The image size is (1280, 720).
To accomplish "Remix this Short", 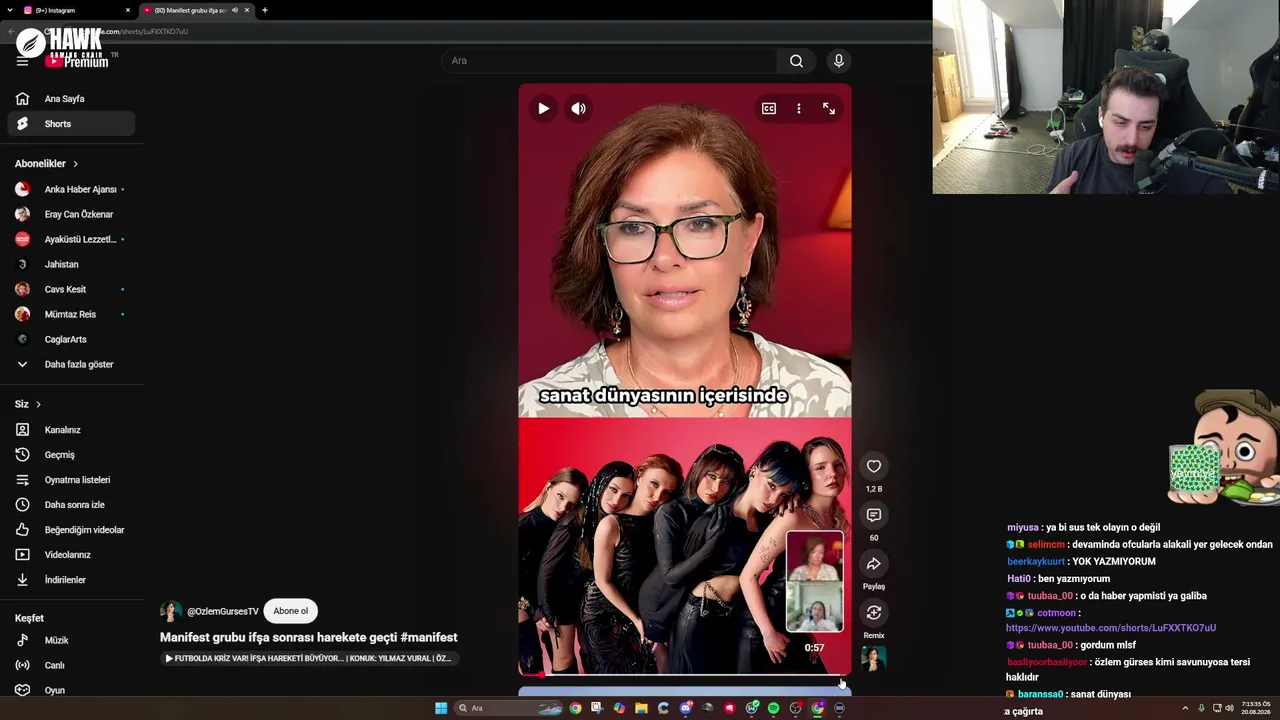I will [874, 612].
